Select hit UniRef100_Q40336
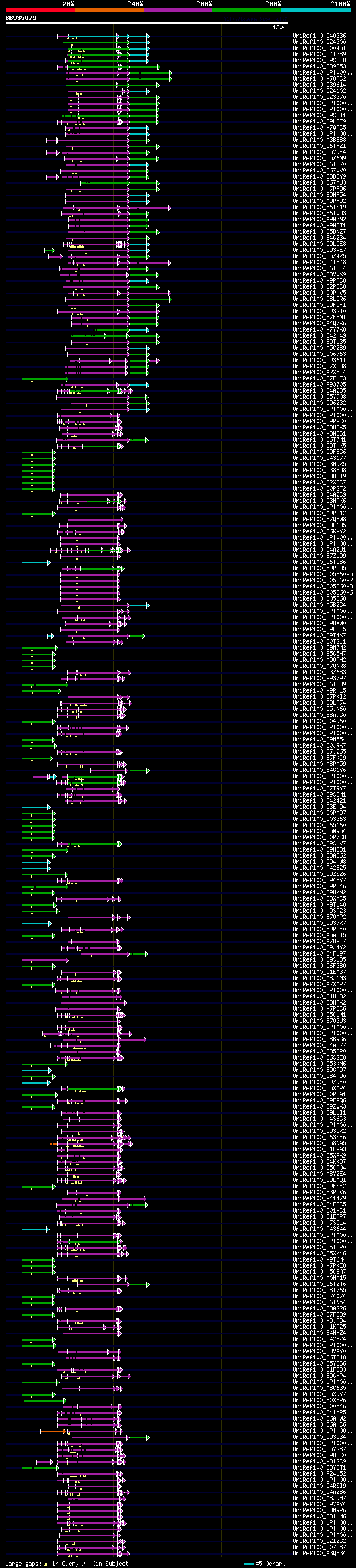This screenshot has height=1568, width=356. click(x=319, y=36)
